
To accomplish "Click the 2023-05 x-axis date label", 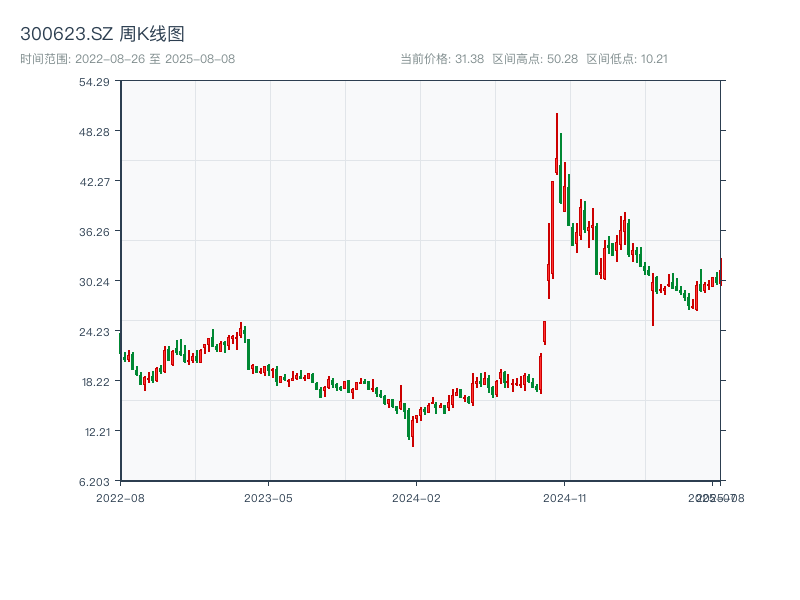I will [x=268, y=497].
